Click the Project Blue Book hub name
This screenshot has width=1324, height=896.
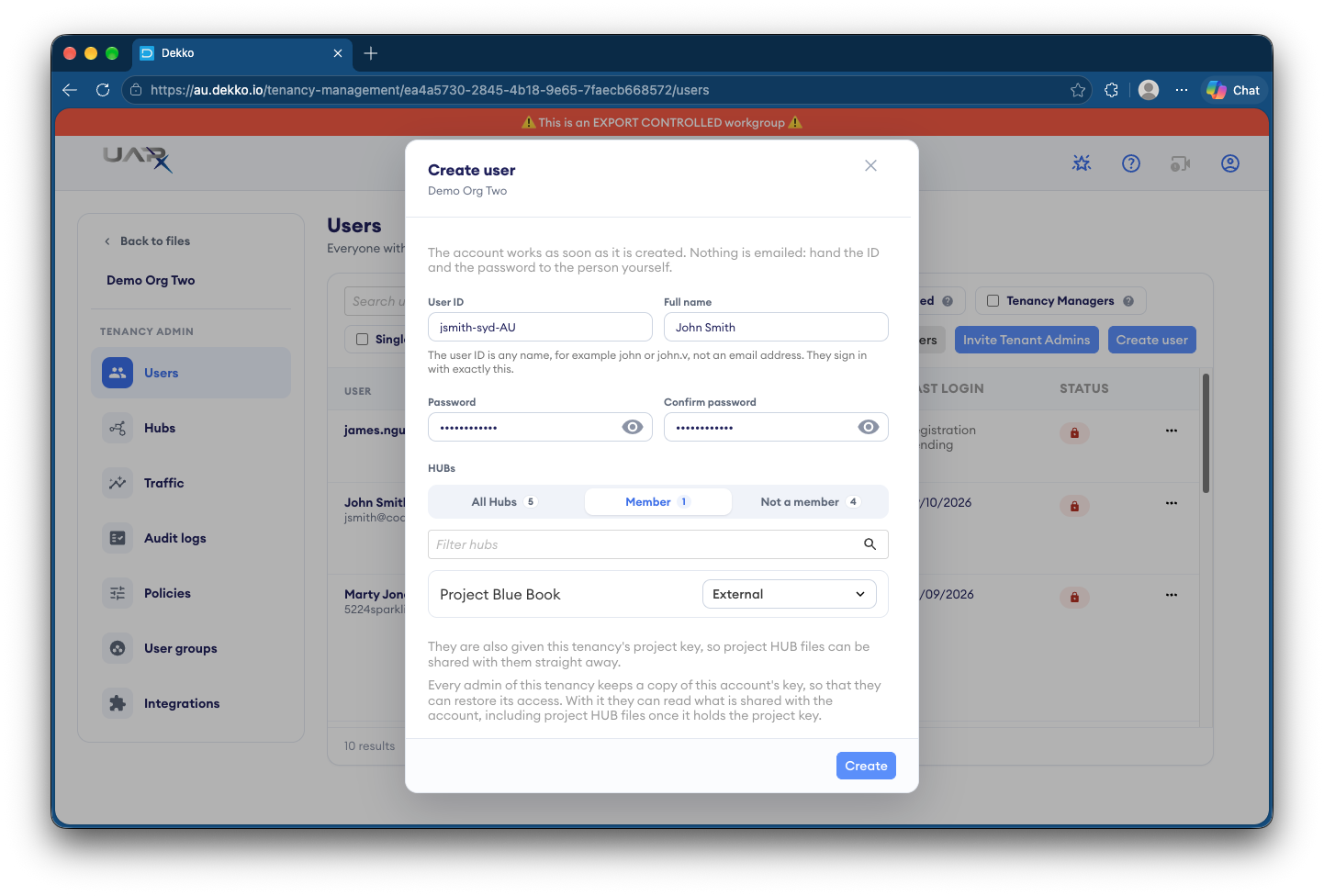500,594
